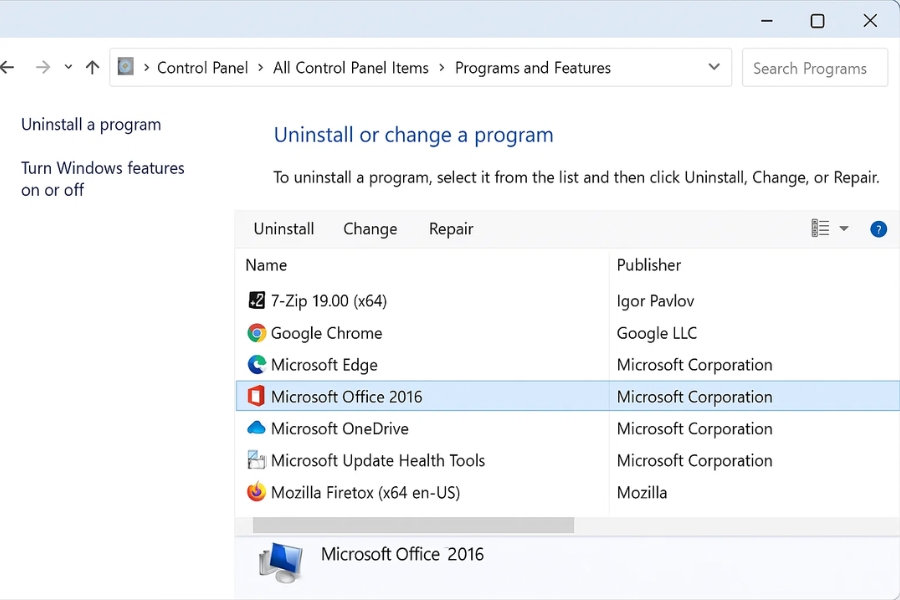Click the horizontal scrollbar thumb
900x600 pixels.
(413, 525)
